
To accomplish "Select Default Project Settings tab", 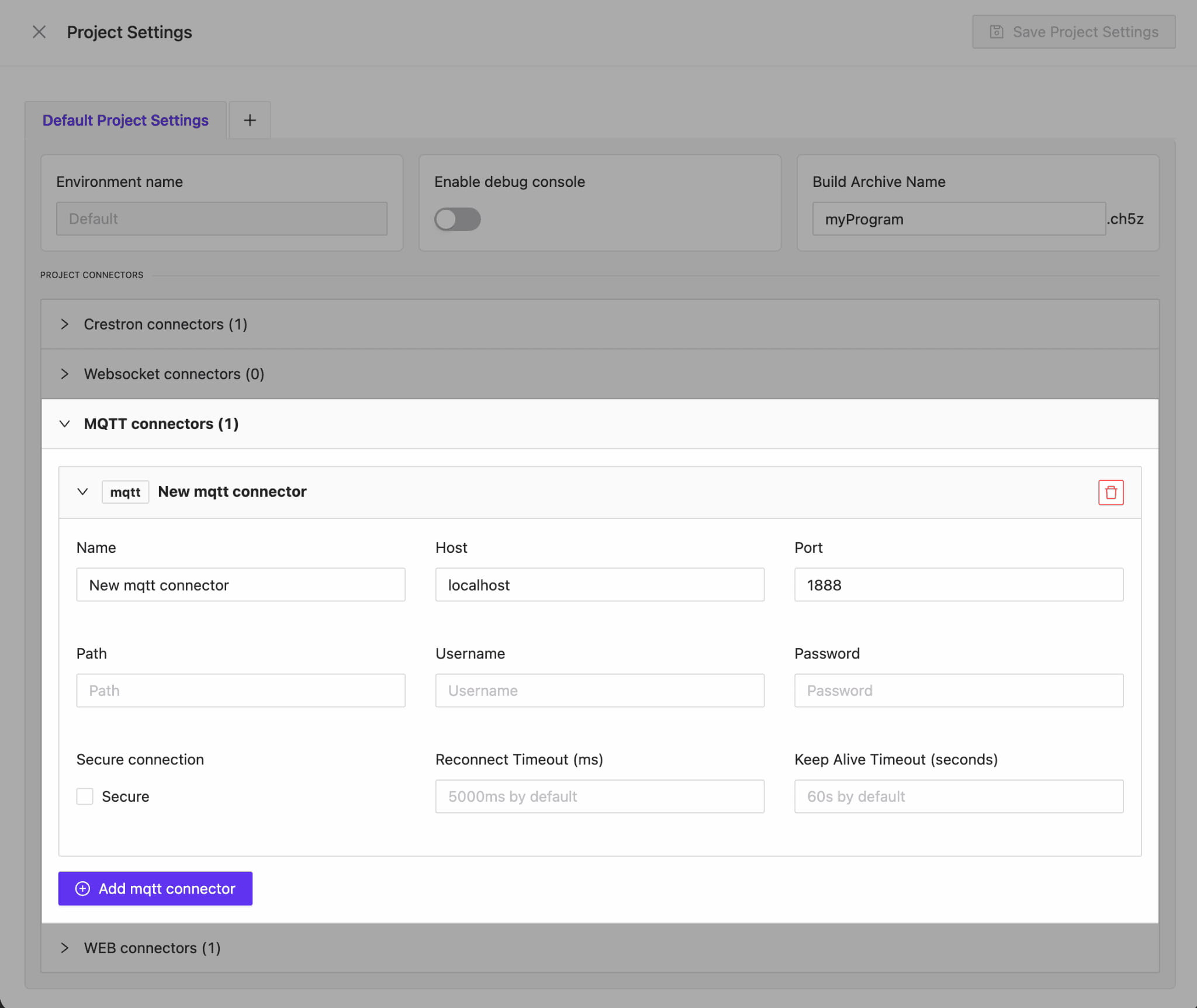I will tap(125, 120).
